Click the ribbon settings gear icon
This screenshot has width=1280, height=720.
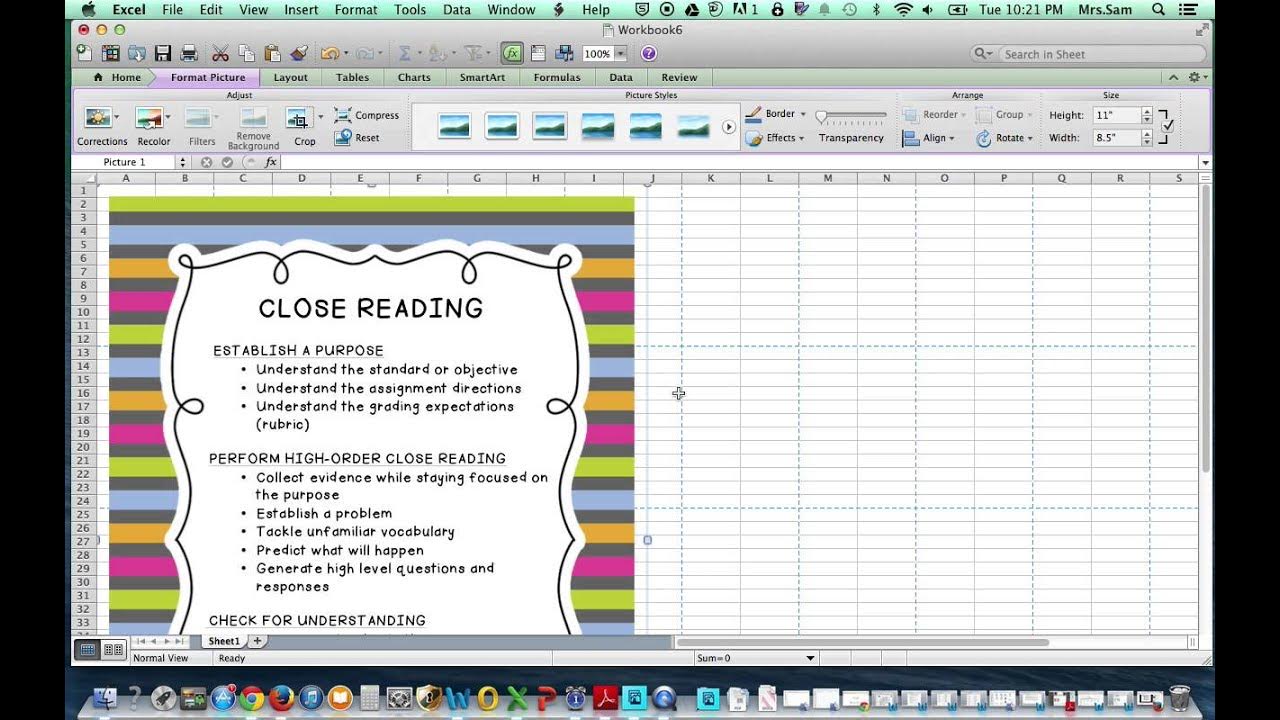coord(1194,77)
